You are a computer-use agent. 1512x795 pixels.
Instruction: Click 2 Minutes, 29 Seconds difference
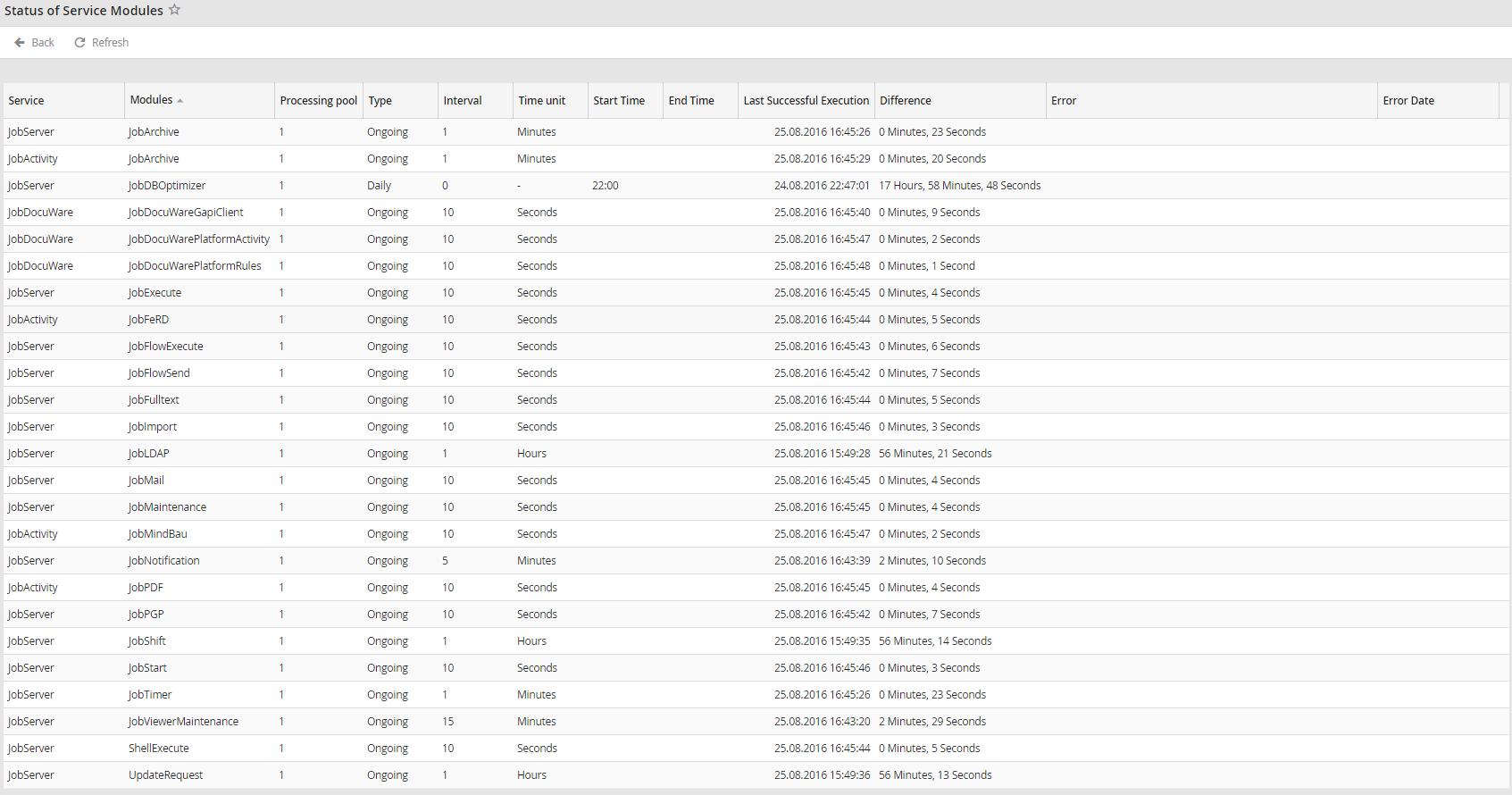click(x=932, y=722)
